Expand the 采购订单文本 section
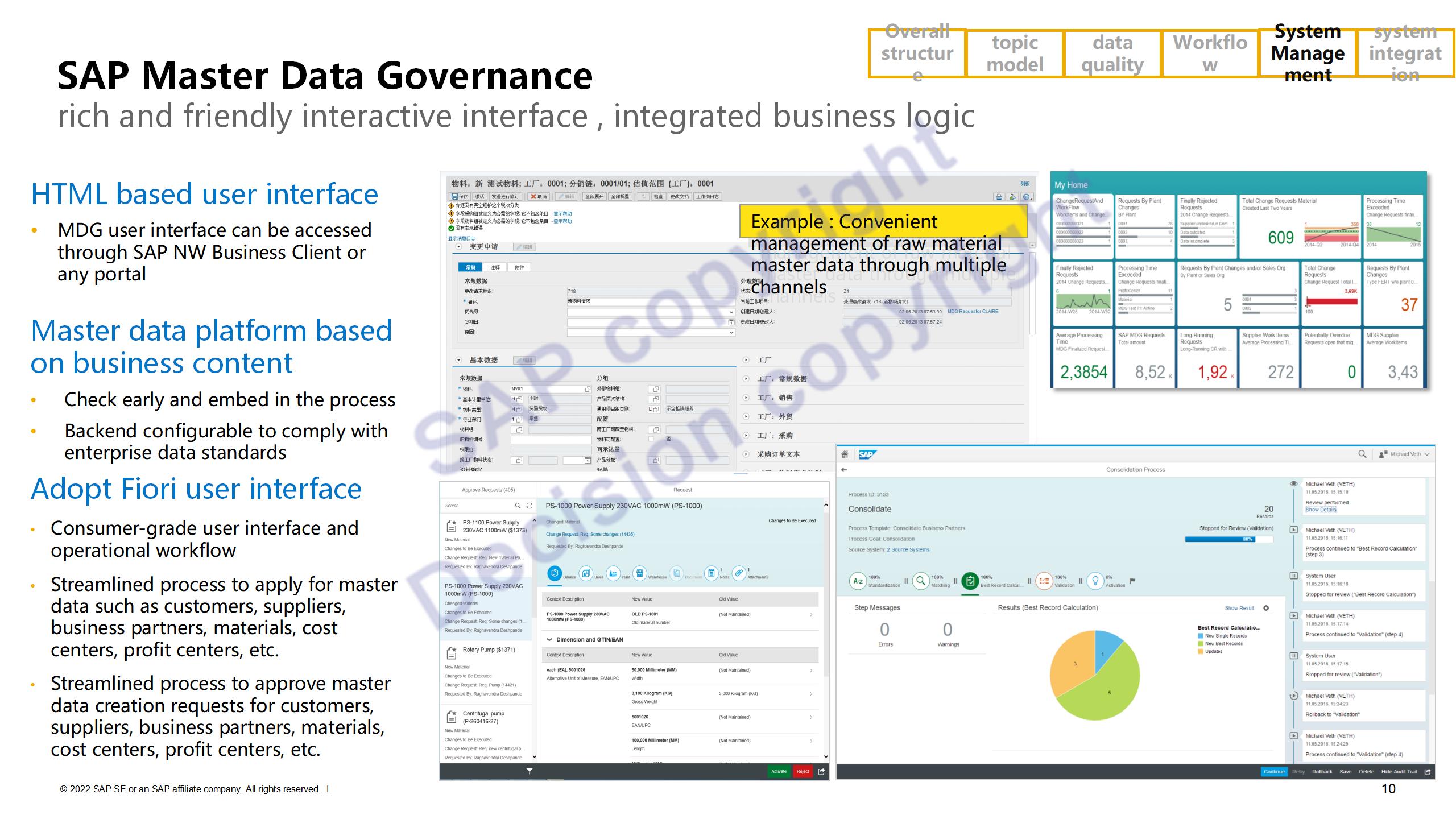The width and height of the screenshot is (1456, 819). (x=746, y=454)
